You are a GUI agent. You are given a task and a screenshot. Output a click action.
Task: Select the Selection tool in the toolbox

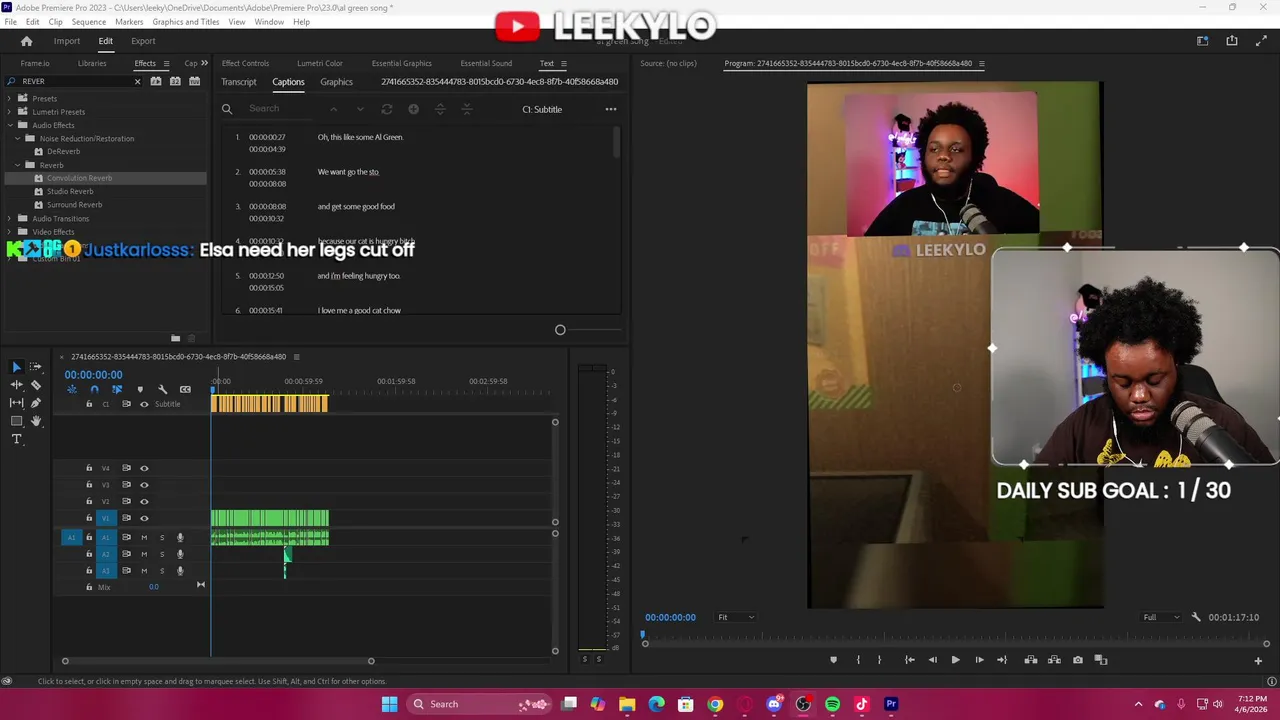coord(16,367)
